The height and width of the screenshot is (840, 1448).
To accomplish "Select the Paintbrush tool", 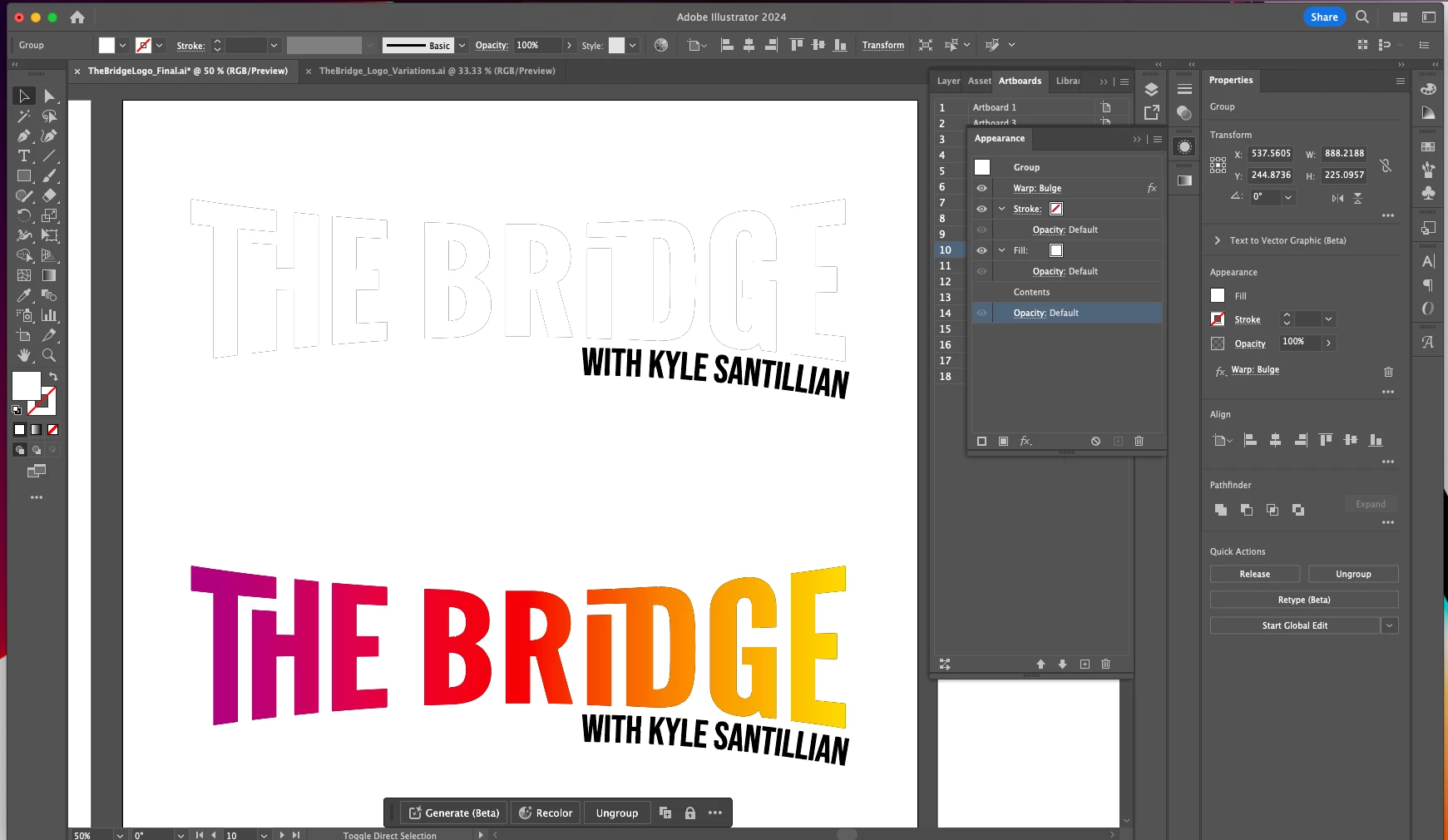I will pyautogui.click(x=49, y=176).
